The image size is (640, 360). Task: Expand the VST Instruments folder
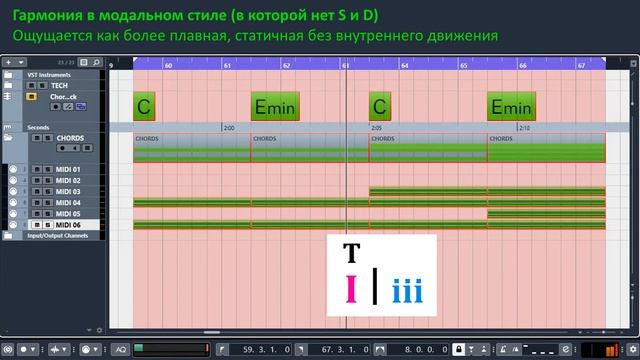pos(8,75)
